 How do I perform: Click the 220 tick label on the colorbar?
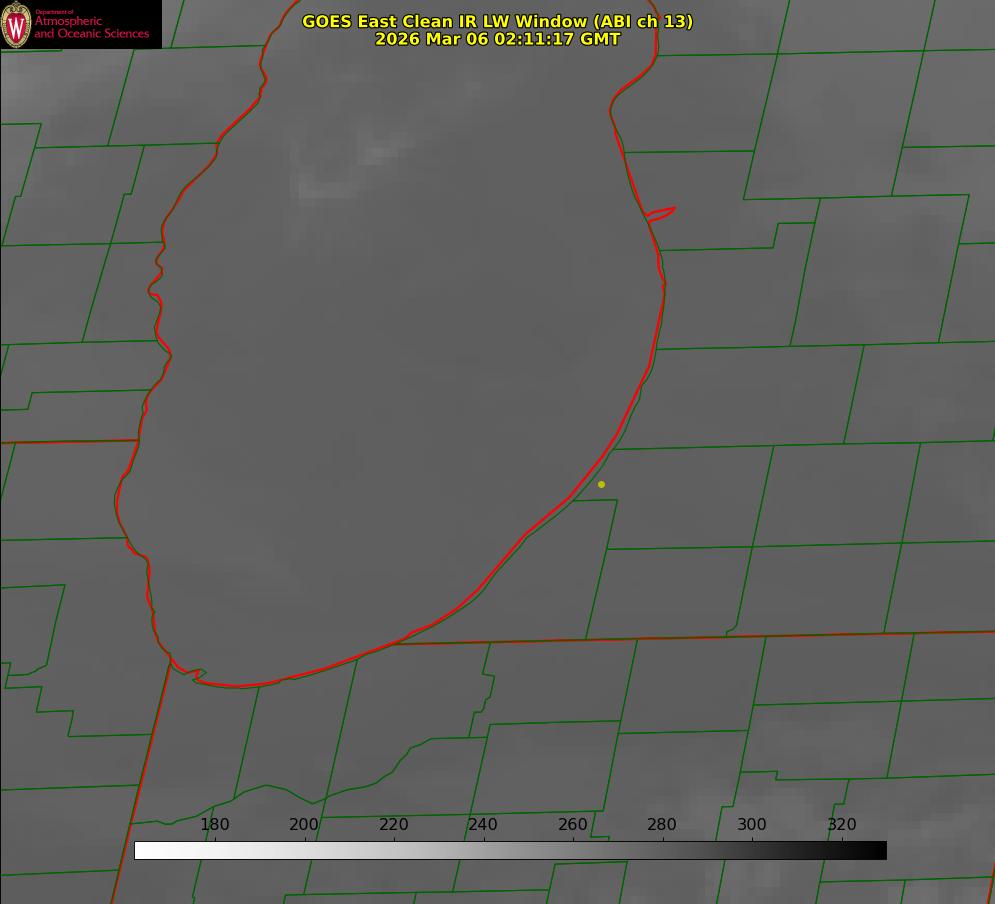pyautogui.click(x=394, y=825)
